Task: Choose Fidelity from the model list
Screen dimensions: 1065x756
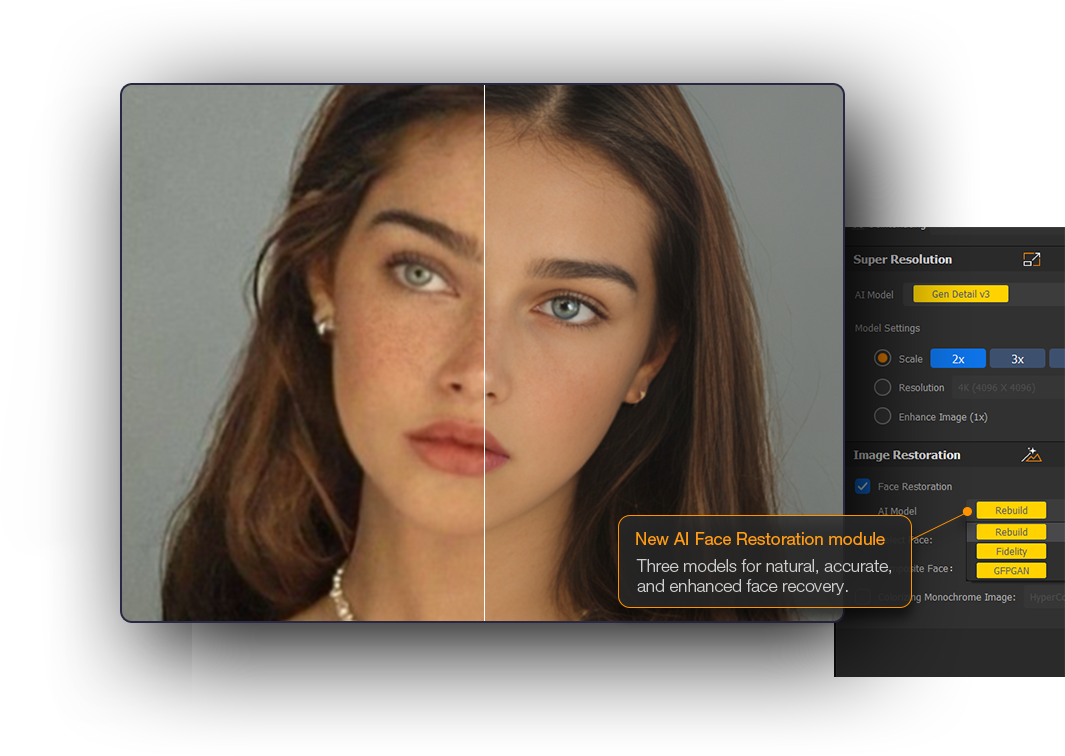Action: [1011, 551]
